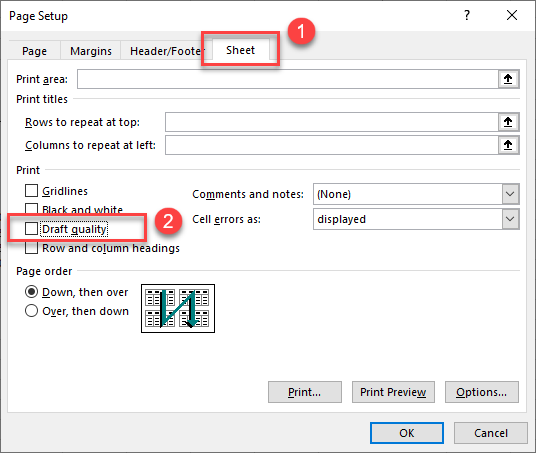Switch to the Page tab
Viewport: 536px width, 453px height.
click(35, 51)
